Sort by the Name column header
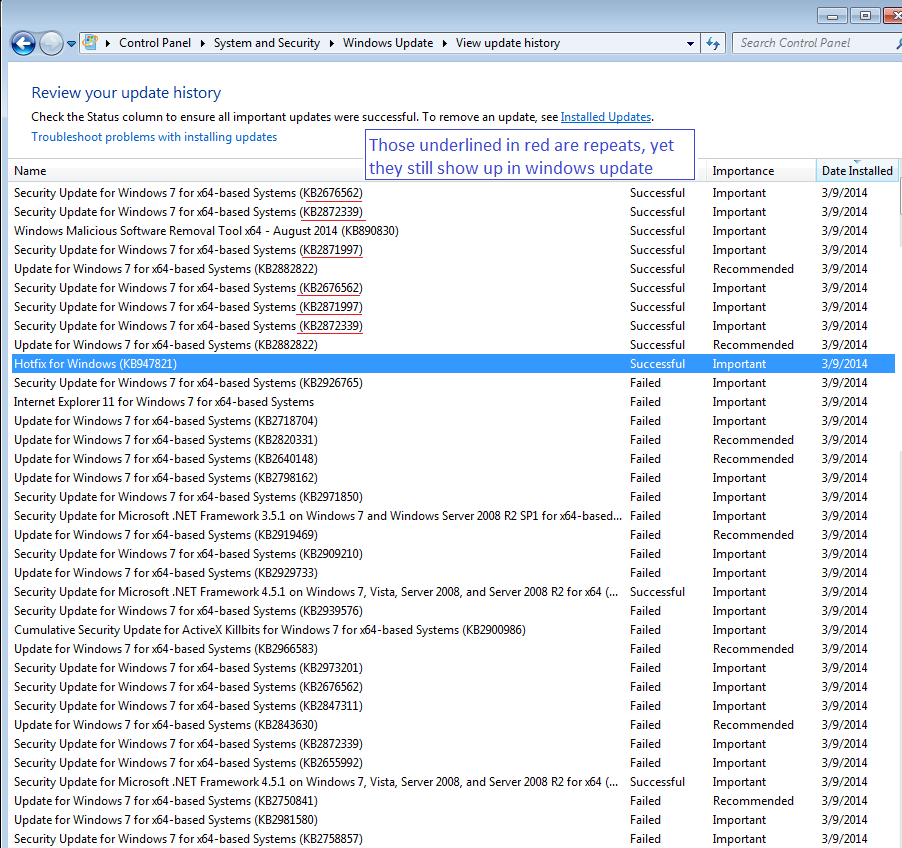 click(x=30, y=171)
